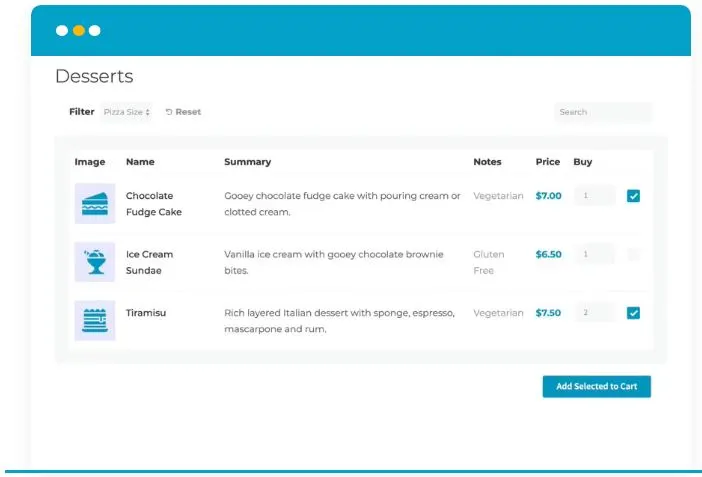This screenshot has width=702, height=477.
Task: Sort table by Name column header
Action: pos(140,162)
